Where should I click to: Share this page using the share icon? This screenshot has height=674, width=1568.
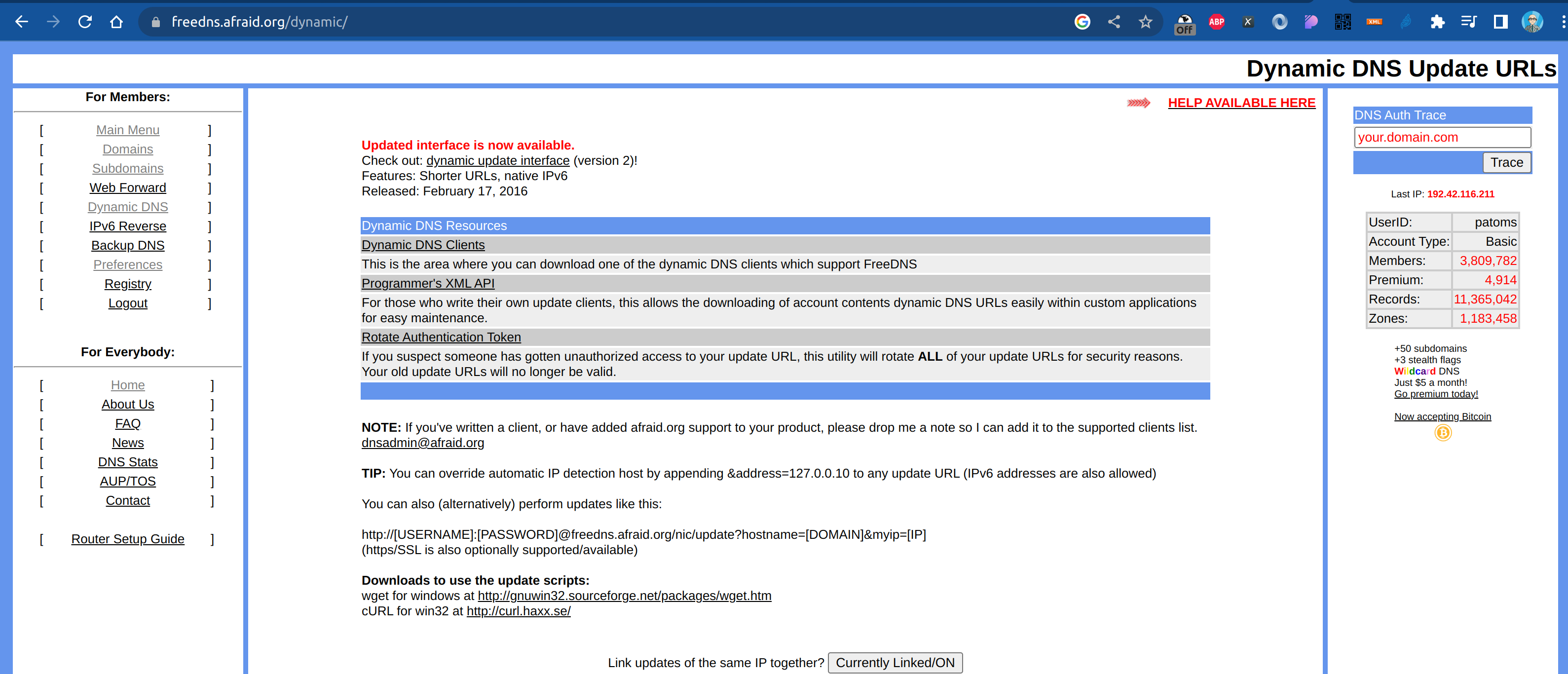(1114, 22)
